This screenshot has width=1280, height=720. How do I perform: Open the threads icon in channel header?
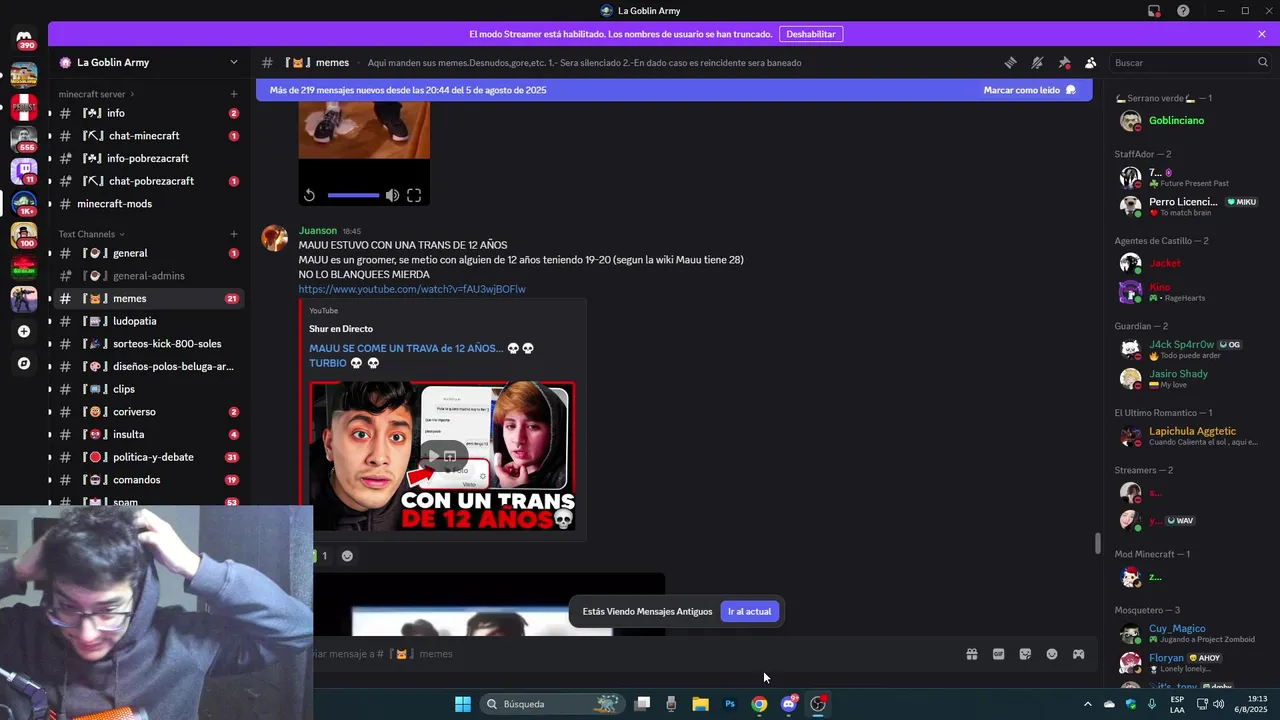(1010, 62)
